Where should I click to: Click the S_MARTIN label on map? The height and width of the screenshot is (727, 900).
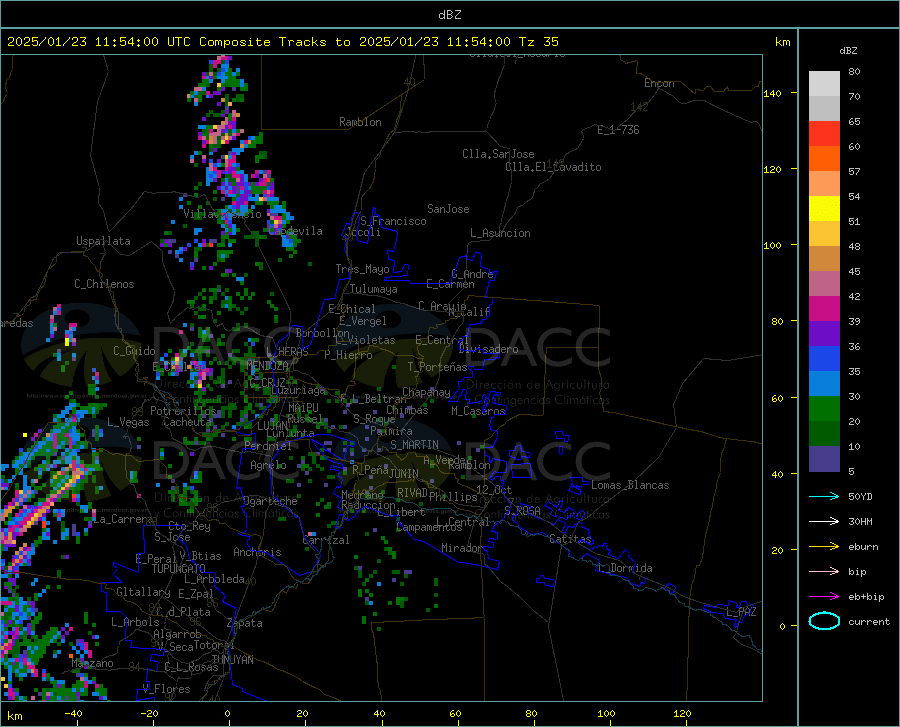coord(414,445)
